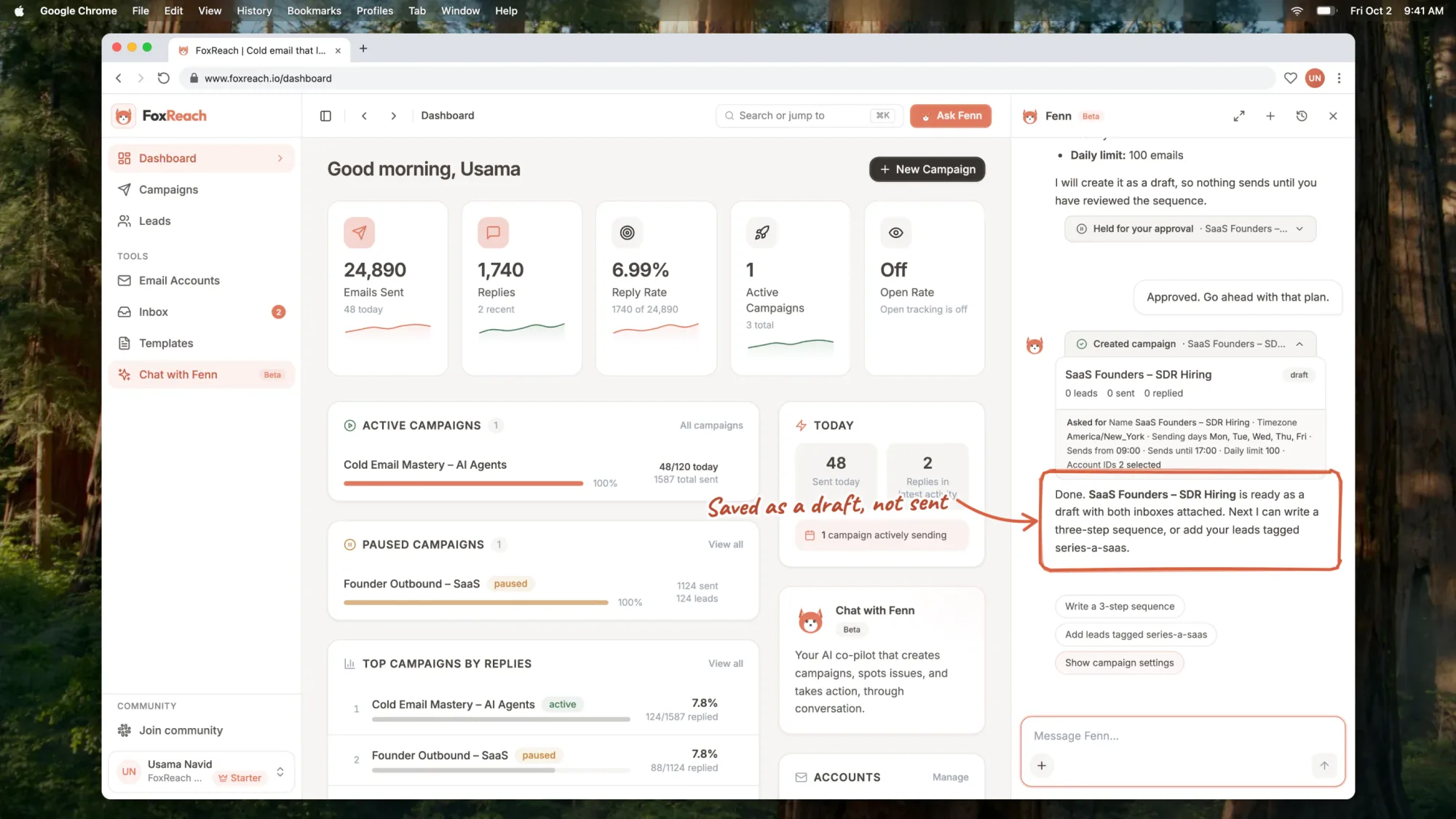Close the Fenn chat panel
The height and width of the screenshot is (819, 1456).
[x=1333, y=116]
